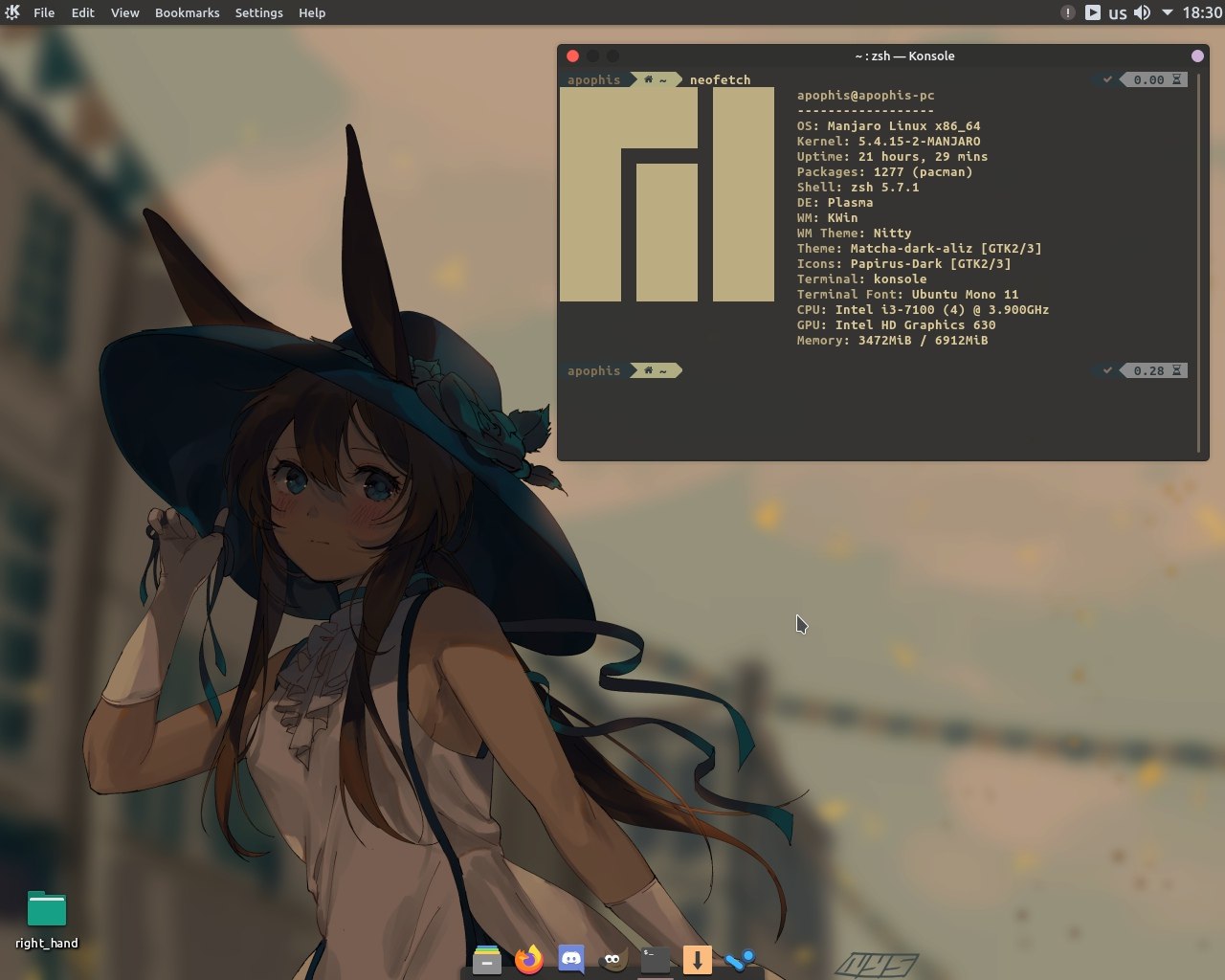Image resolution: width=1225 pixels, height=980 pixels.
Task: Click the notifications exclamation tray icon
Action: (1068, 12)
